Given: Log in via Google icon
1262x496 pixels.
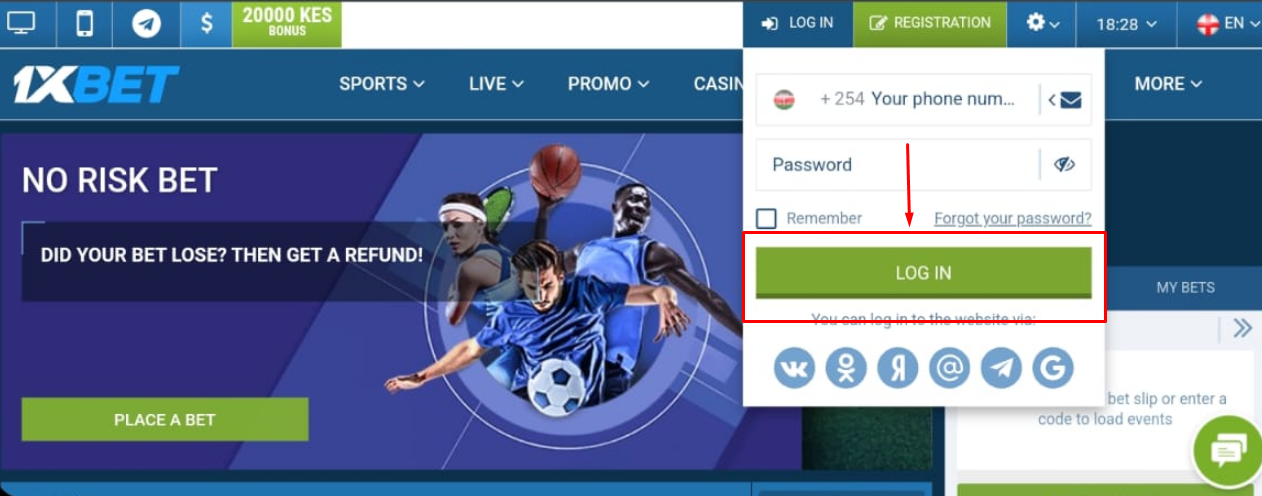Looking at the screenshot, I should click(x=1052, y=368).
